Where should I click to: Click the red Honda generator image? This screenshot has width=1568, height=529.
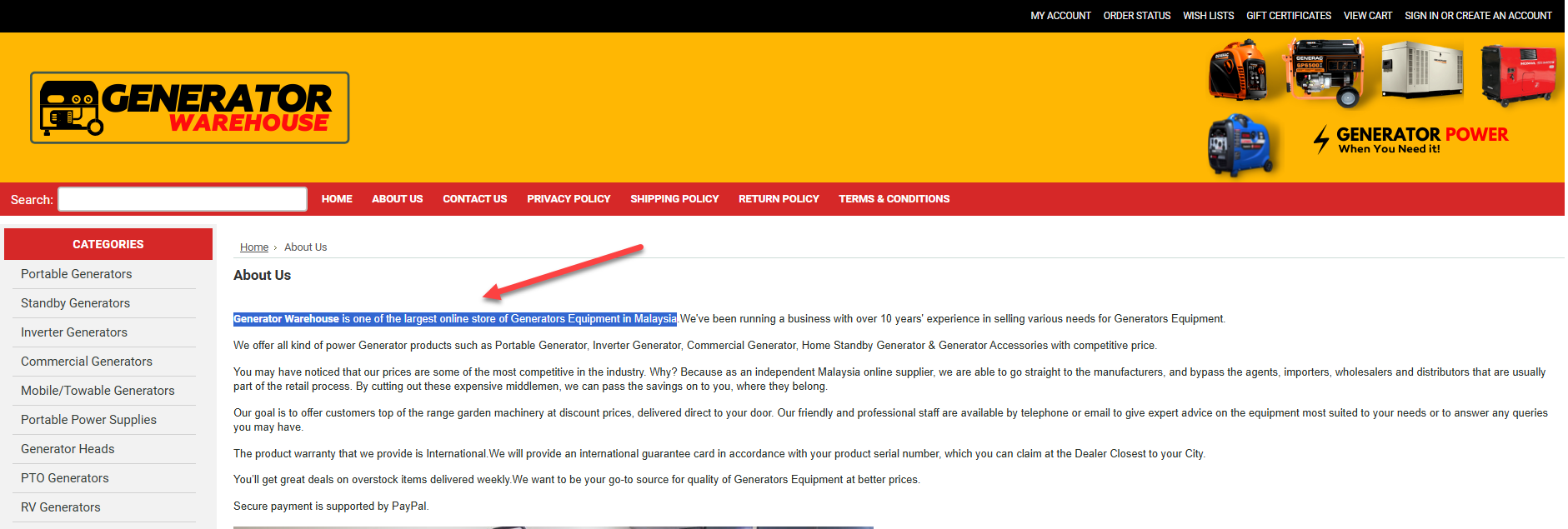point(1516,75)
